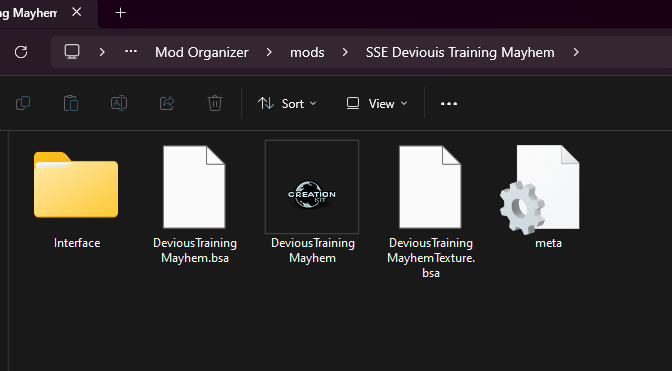
Task: Select the Creation Kit plugin file icon
Action: tap(312, 187)
